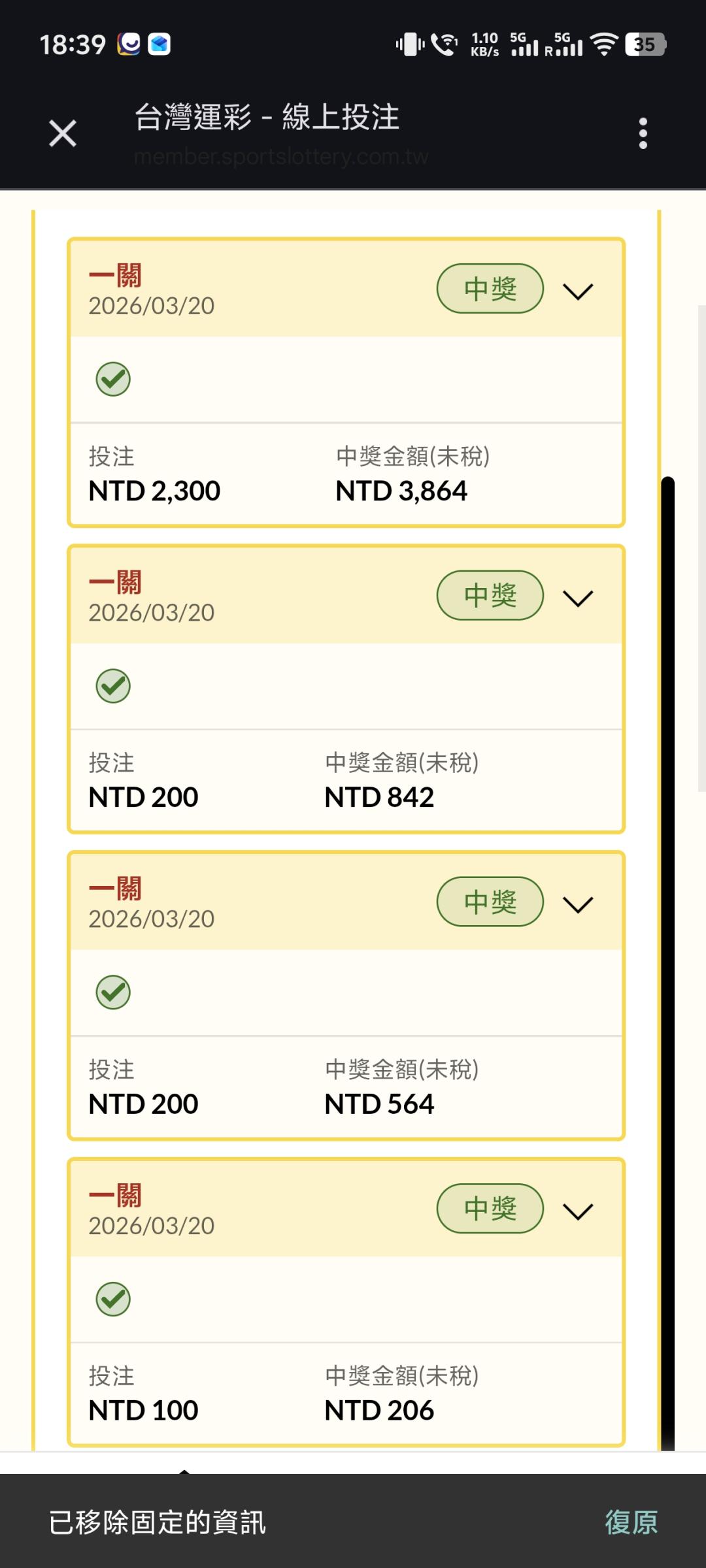
Task: Expand the NTD 842 winning bet chevron
Action: coord(578,598)
